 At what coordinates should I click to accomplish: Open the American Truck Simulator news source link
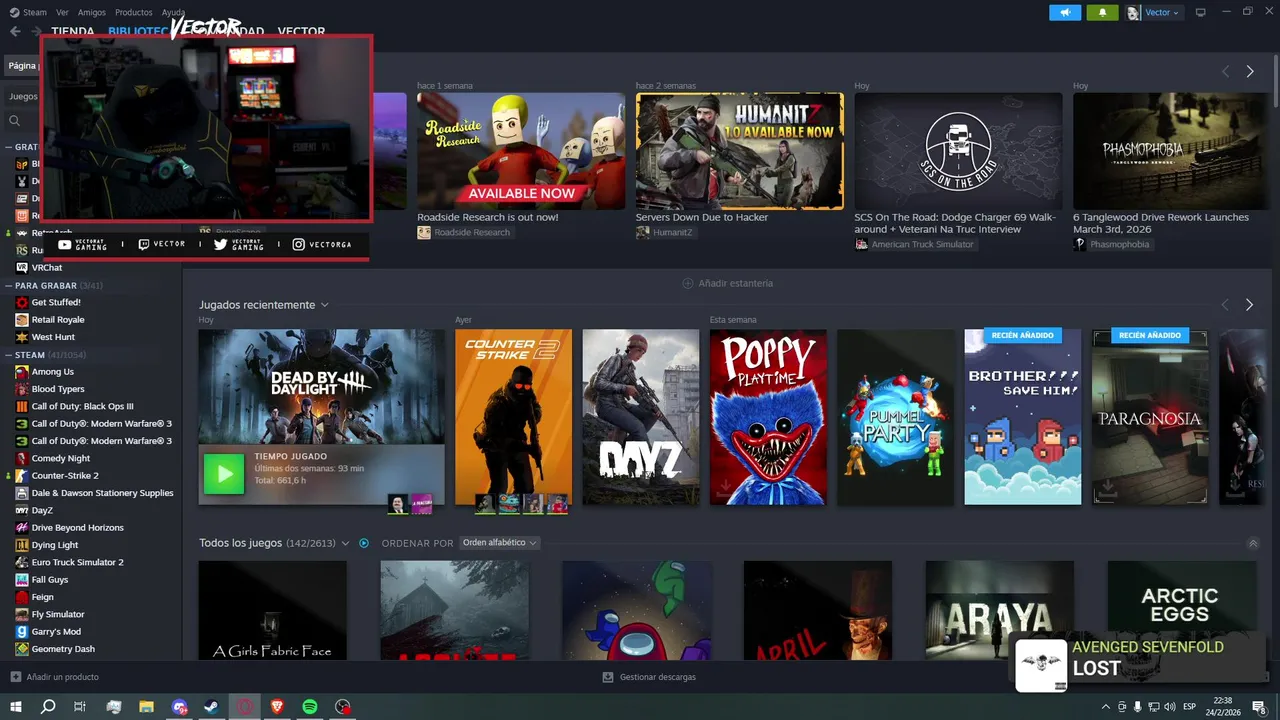click(914, 244)
